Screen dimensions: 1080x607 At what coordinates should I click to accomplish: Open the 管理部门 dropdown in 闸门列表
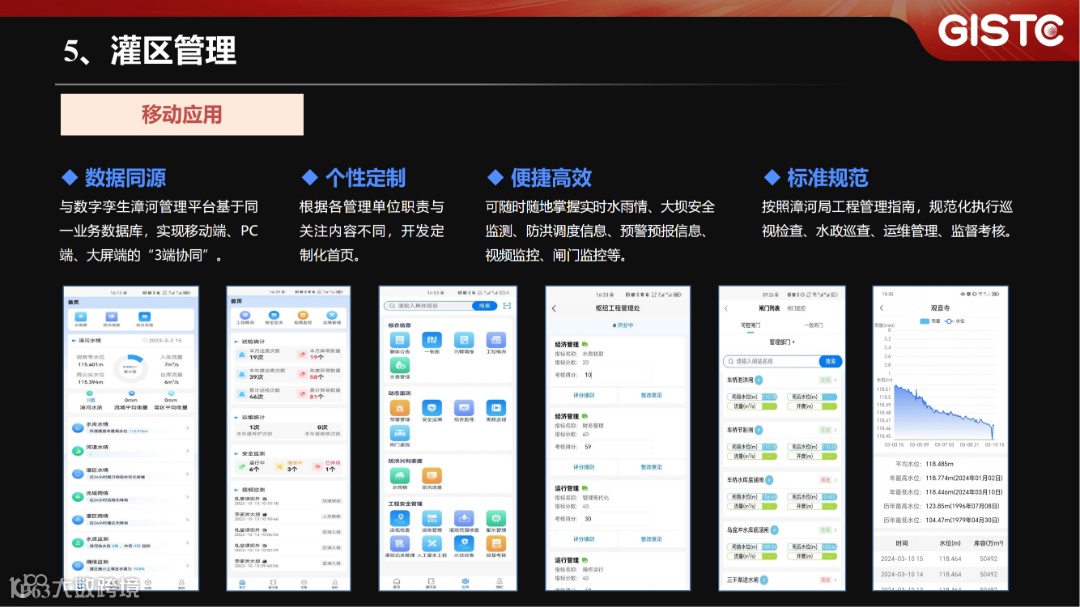(x=782, y=342)
